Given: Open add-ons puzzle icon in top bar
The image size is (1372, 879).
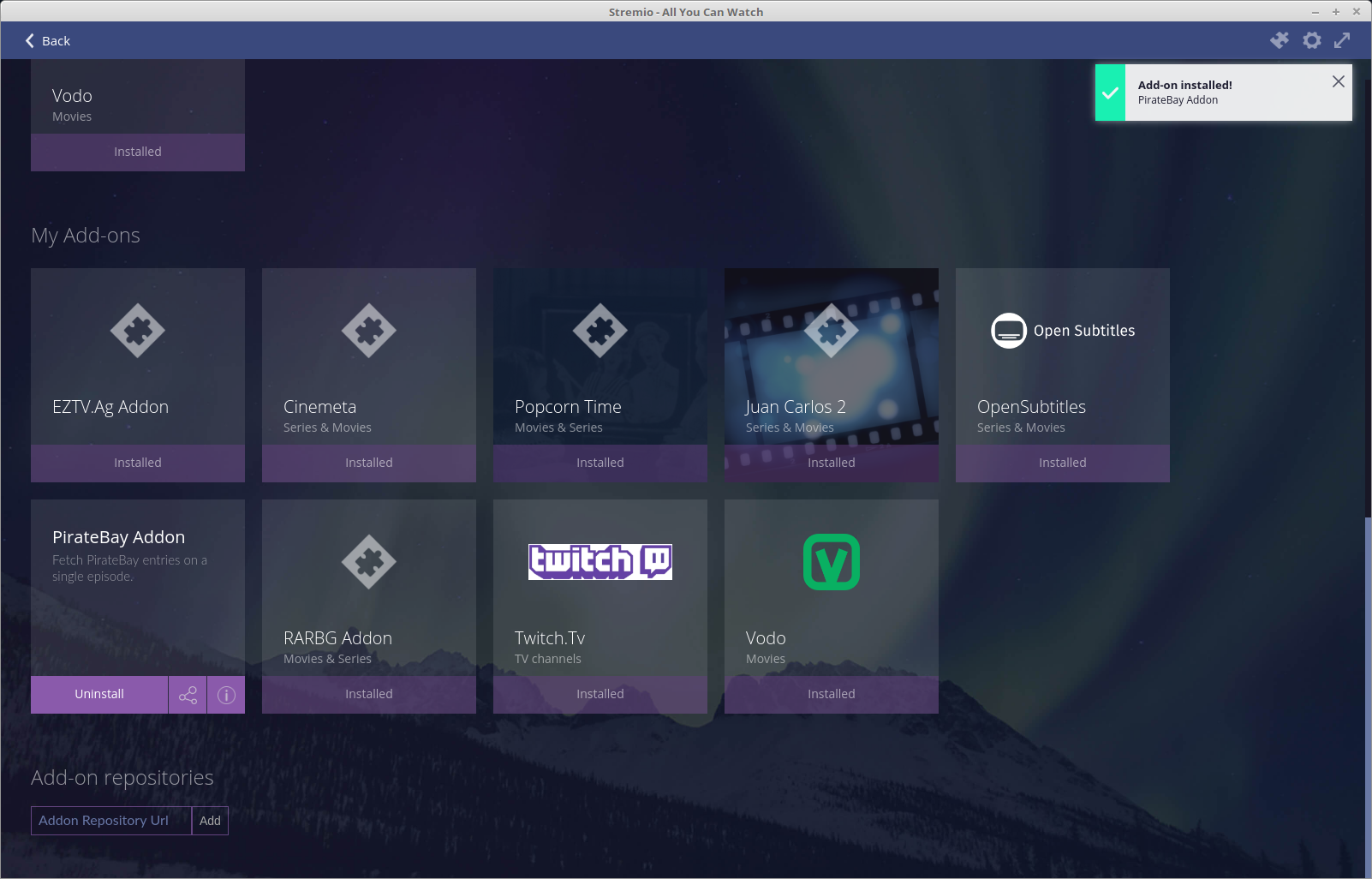Looking at the screenshot, I should click(x=1280, y=40).
